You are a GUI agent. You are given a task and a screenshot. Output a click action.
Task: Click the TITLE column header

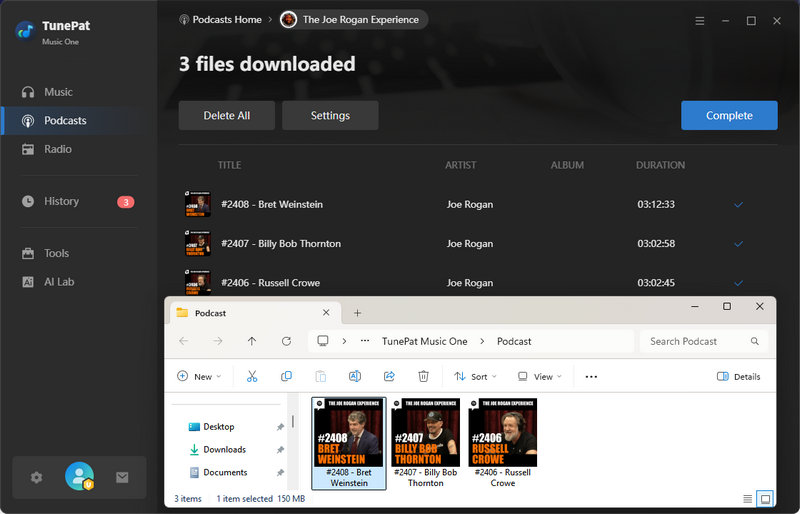(230, 165)
